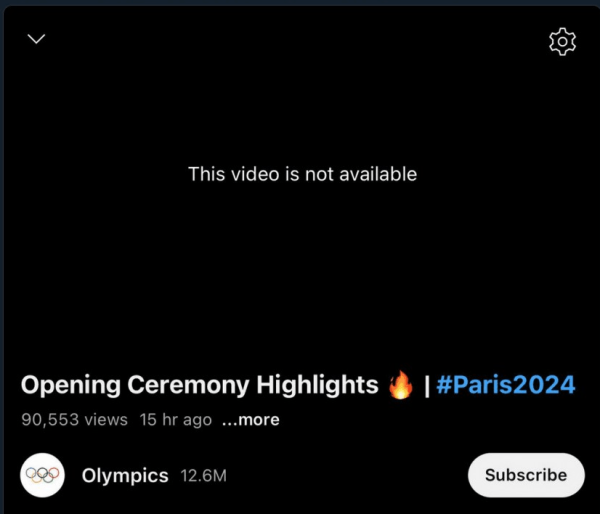
Task: Expand the description with ...more
Action: [x=251, y=420]
